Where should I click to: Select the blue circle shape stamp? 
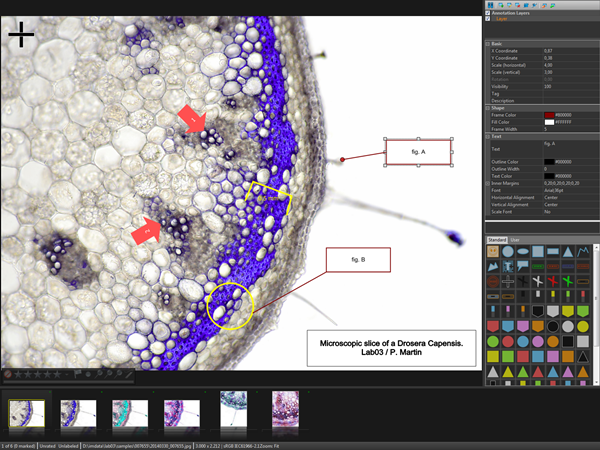[x=510, y=252]
